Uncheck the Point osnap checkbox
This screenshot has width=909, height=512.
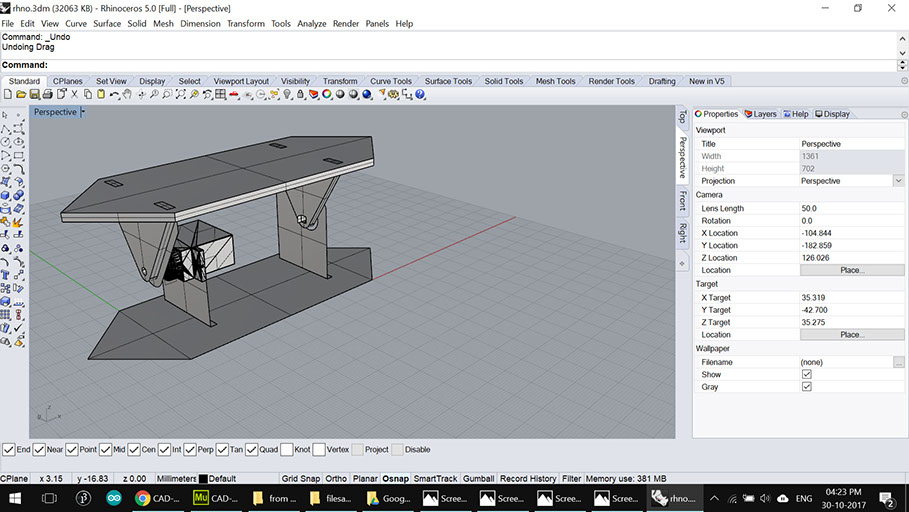tap(72, 449)
